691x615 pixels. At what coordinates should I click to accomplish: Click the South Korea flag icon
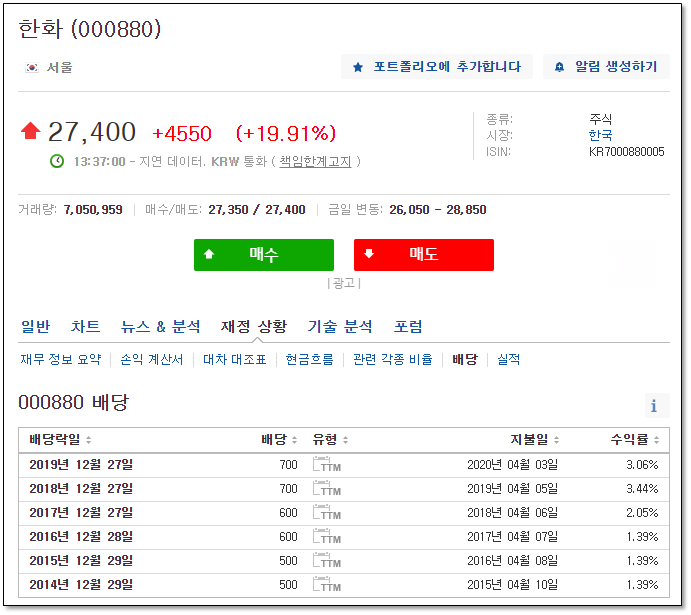coord(32,68)
